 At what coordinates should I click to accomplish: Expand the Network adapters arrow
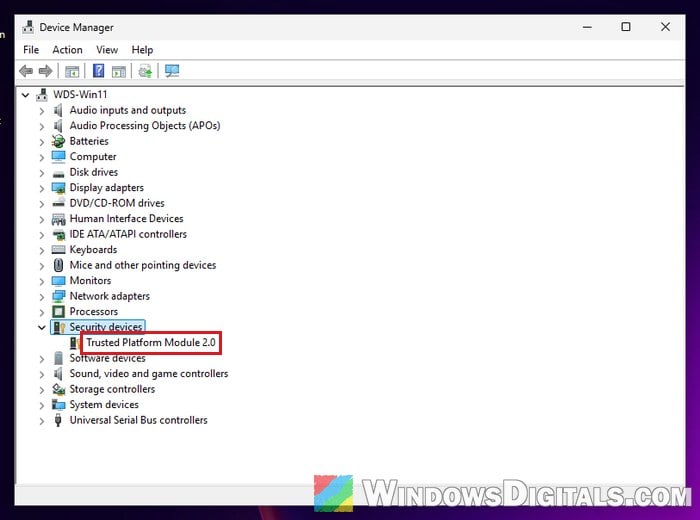42,297
